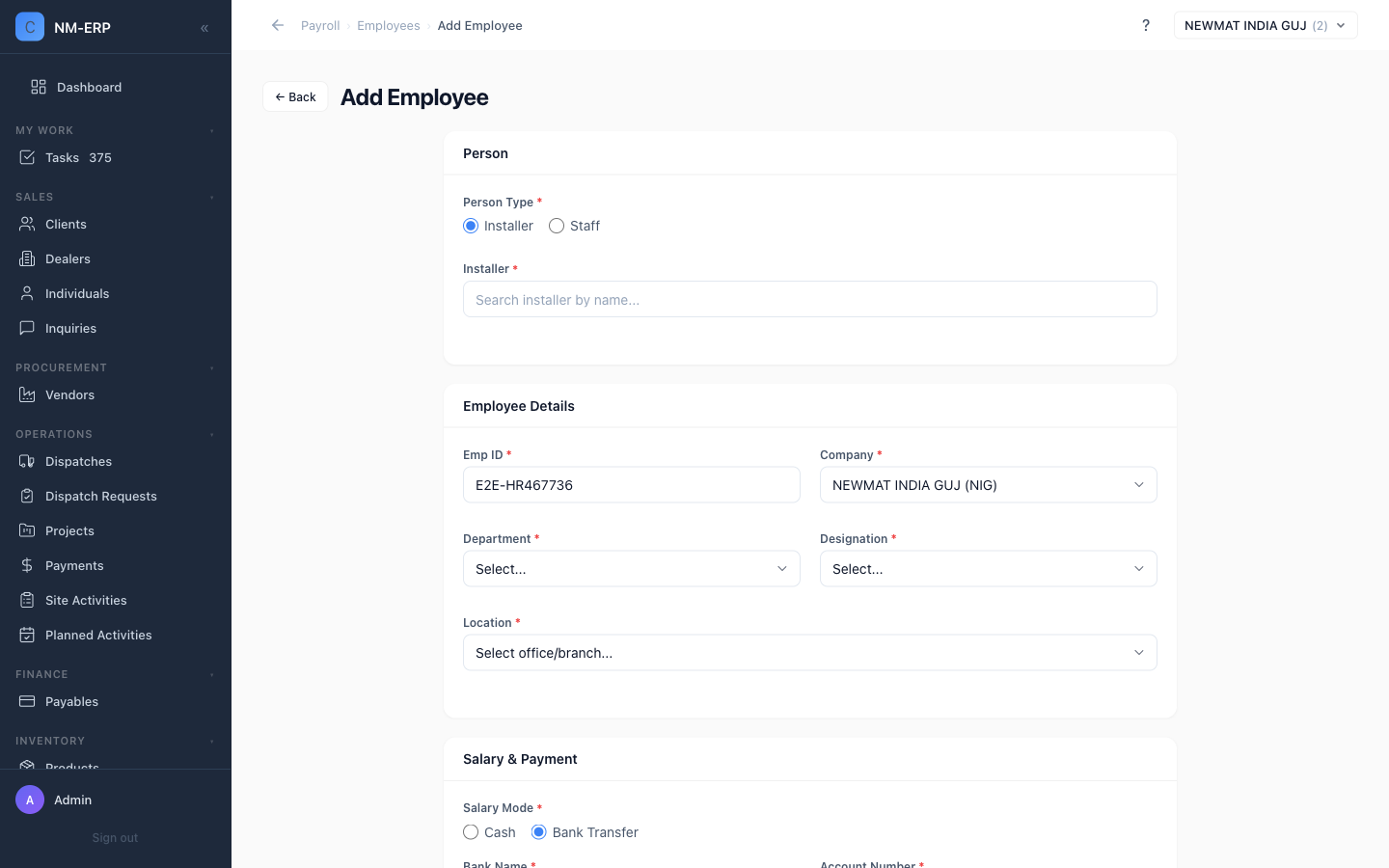Screen dimensions: 1389x868
Task: Open help via question mark icon
Action: point(1146,25)
